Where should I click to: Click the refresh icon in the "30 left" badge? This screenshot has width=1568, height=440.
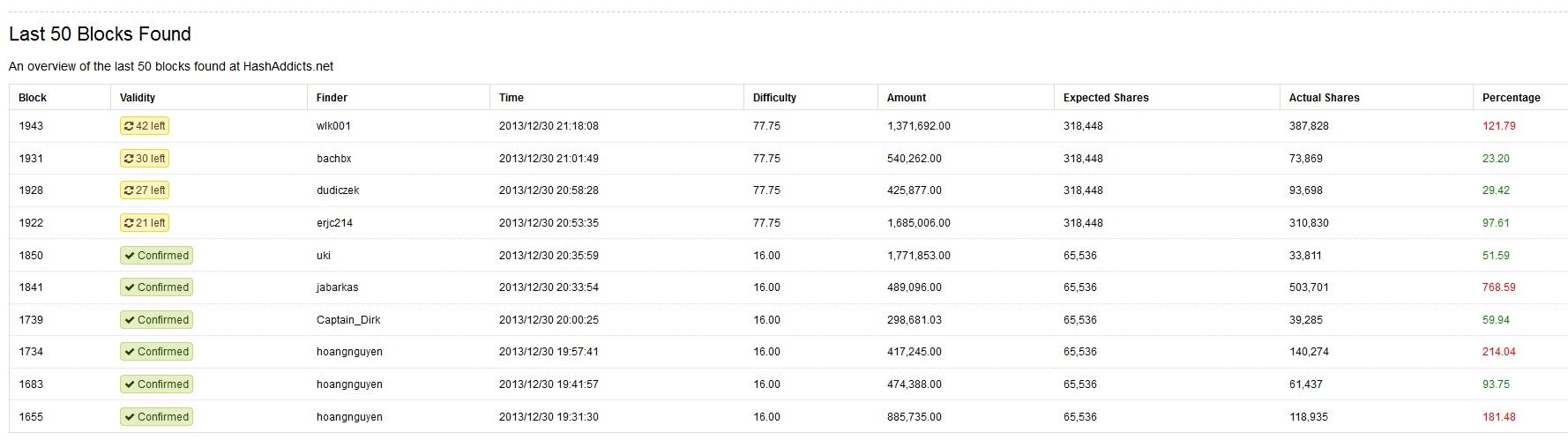coord(129,159)
